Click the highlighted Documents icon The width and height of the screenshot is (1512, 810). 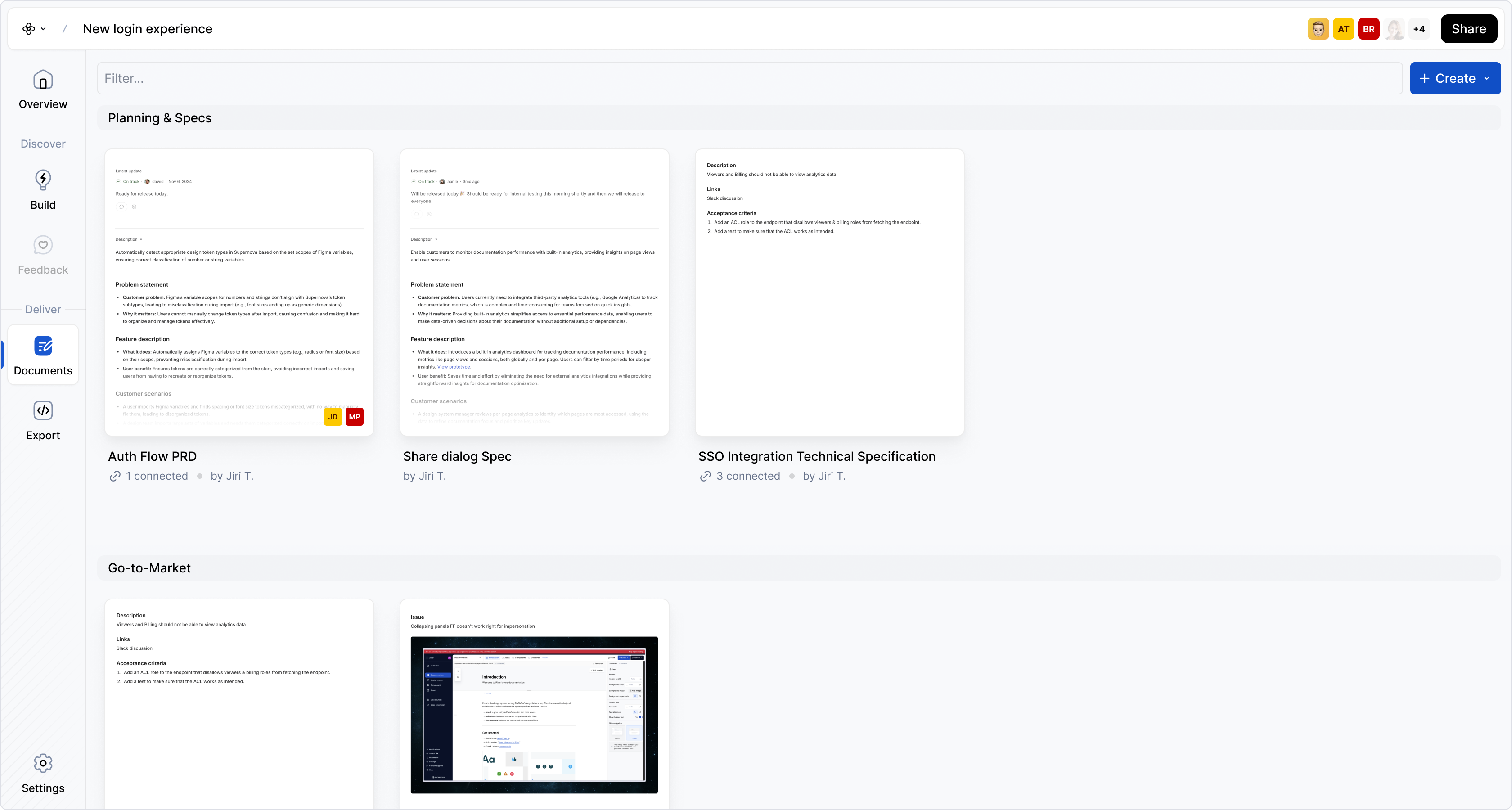[x=43, y=346]
